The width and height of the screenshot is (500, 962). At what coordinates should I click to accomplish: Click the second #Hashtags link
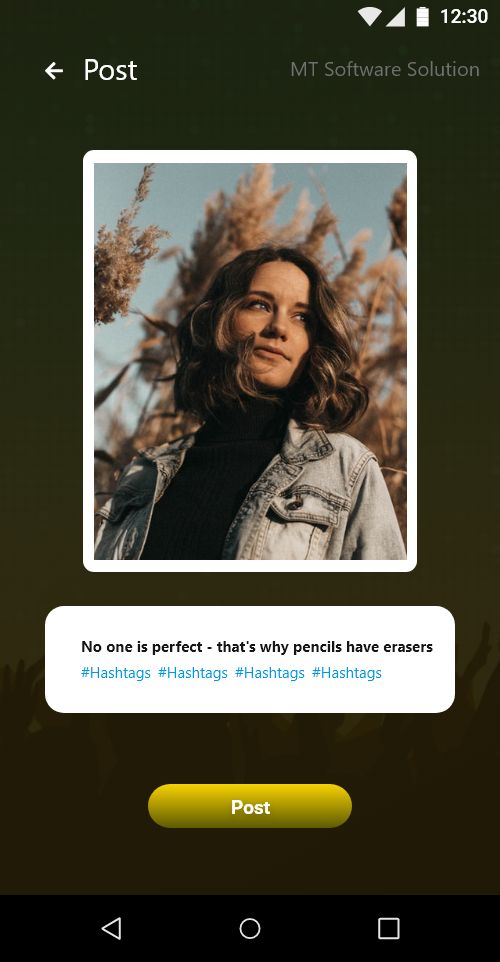tap(193, 673)
